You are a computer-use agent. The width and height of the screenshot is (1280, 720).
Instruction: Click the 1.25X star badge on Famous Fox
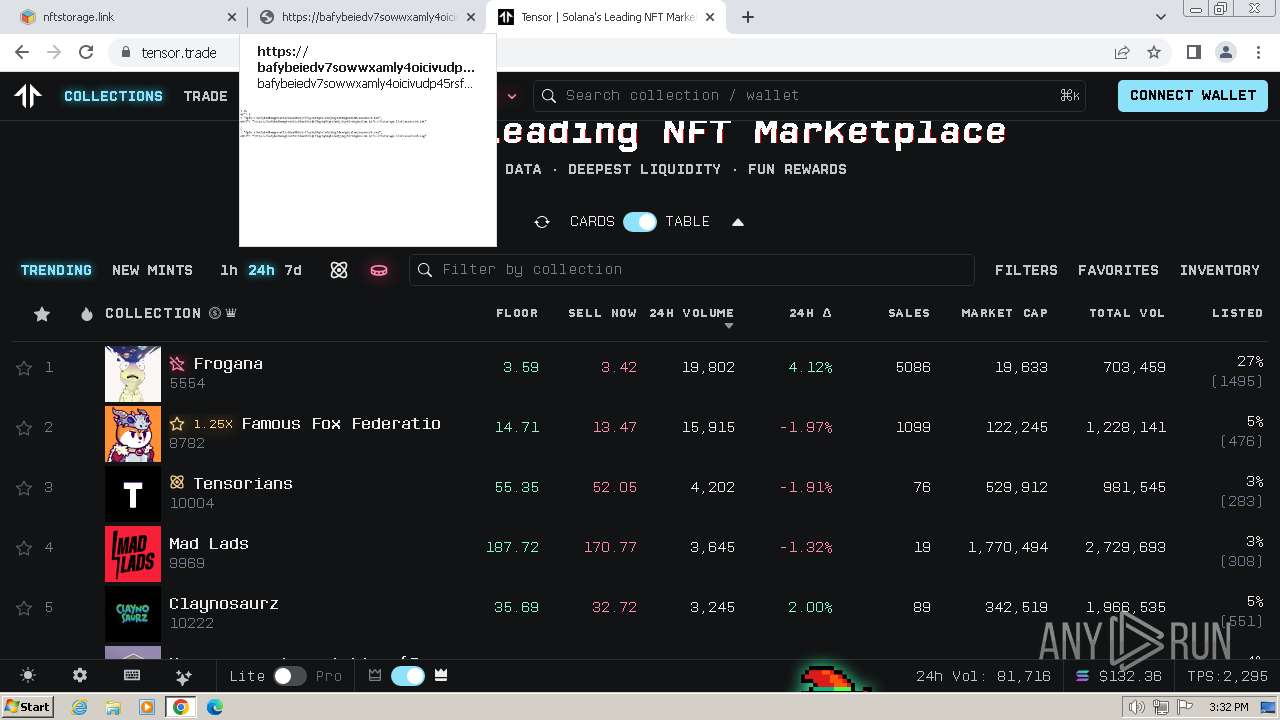201,424
